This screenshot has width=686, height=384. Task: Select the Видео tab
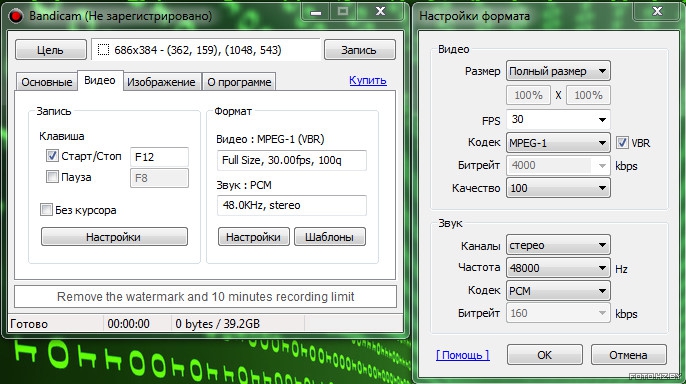point(100,80)
